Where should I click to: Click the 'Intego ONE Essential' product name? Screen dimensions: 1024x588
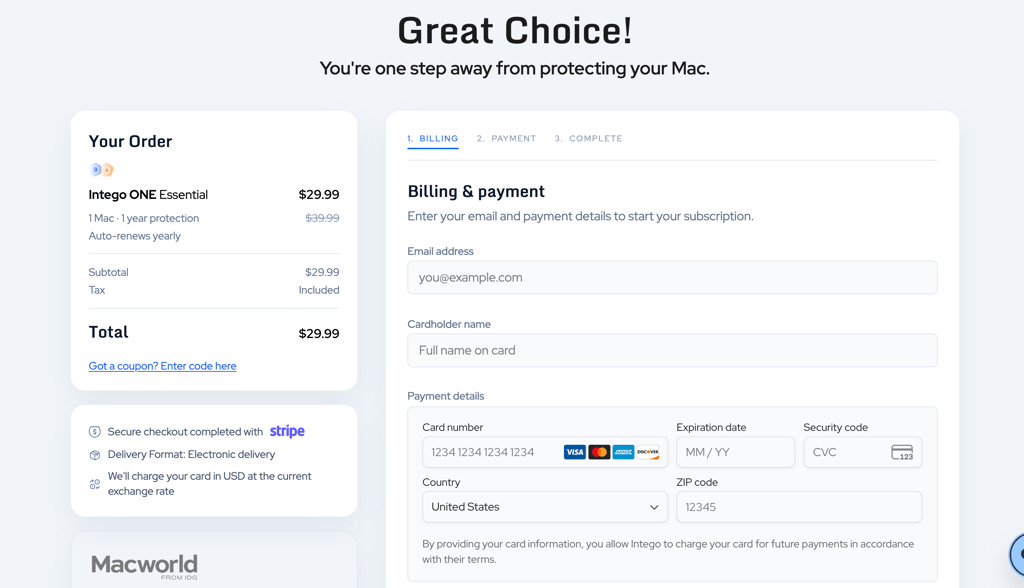pos(148,195)
